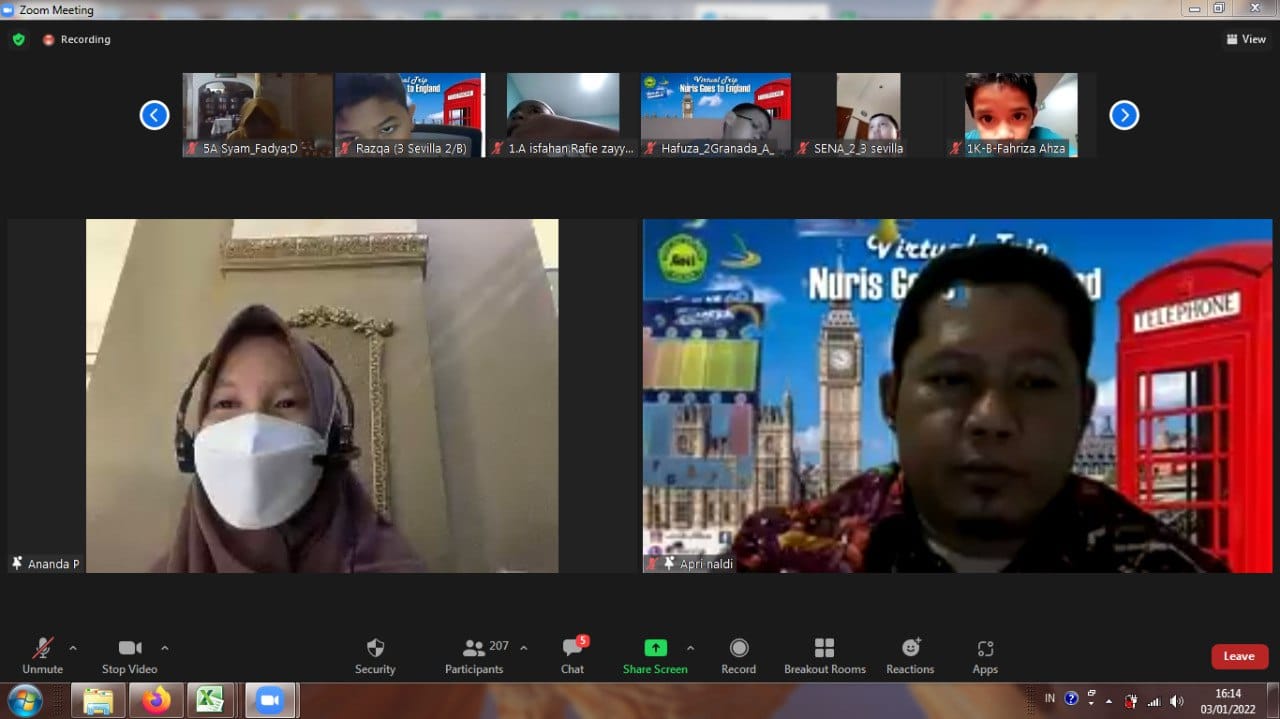The width and height of the screenshot is (1280, 719).
Task: Click the red Leave button
Action: click(x=1239, y=656)
